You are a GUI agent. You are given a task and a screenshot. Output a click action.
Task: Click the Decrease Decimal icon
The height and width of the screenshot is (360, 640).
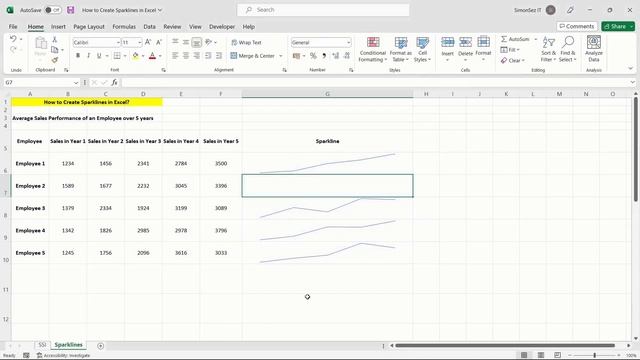347,56
